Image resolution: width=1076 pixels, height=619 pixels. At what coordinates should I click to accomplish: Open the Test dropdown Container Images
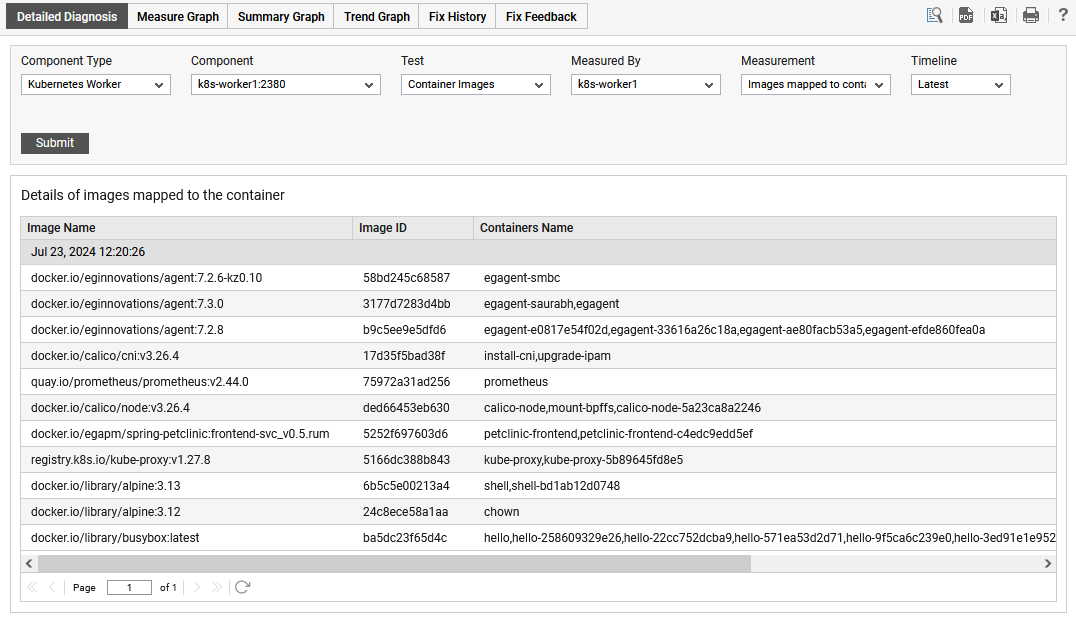pos(476,84)
